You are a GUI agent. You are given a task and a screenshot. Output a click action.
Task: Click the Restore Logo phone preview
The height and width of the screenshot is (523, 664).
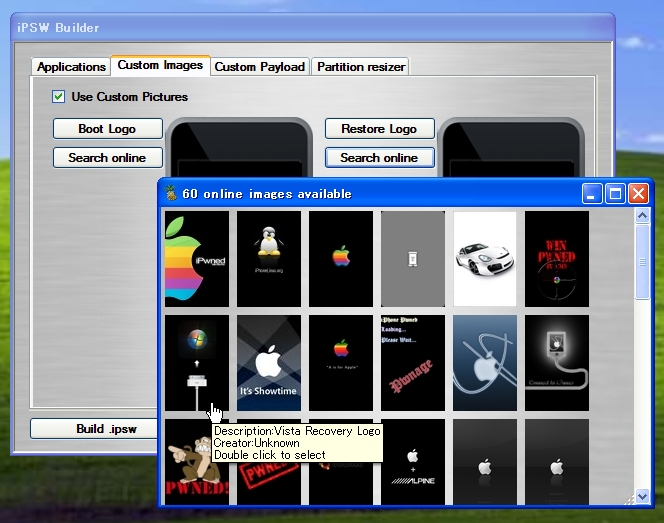pos(512,147)
